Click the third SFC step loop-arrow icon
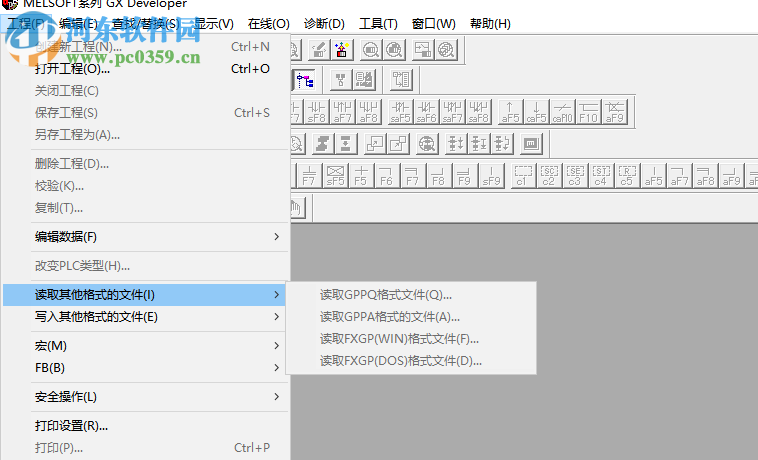This screenshot has height=460, width=758. (x=502, y=144)
